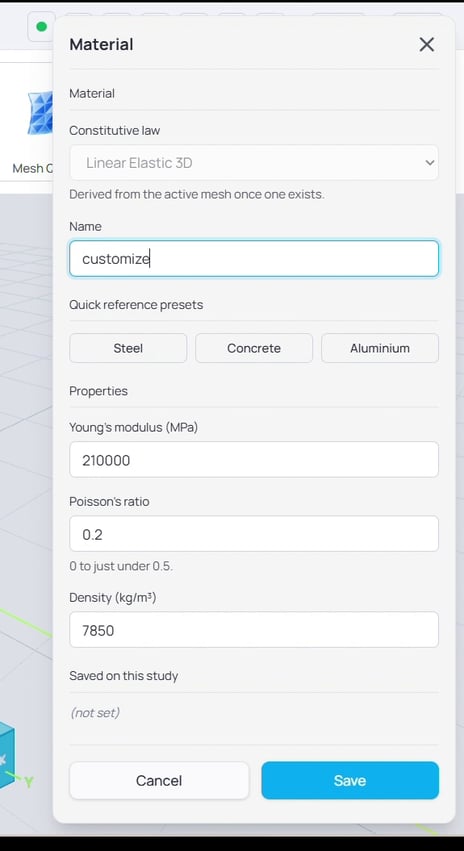Click the grid viewport area left of the dialog

pyautogui.click(x=26, y=434)
